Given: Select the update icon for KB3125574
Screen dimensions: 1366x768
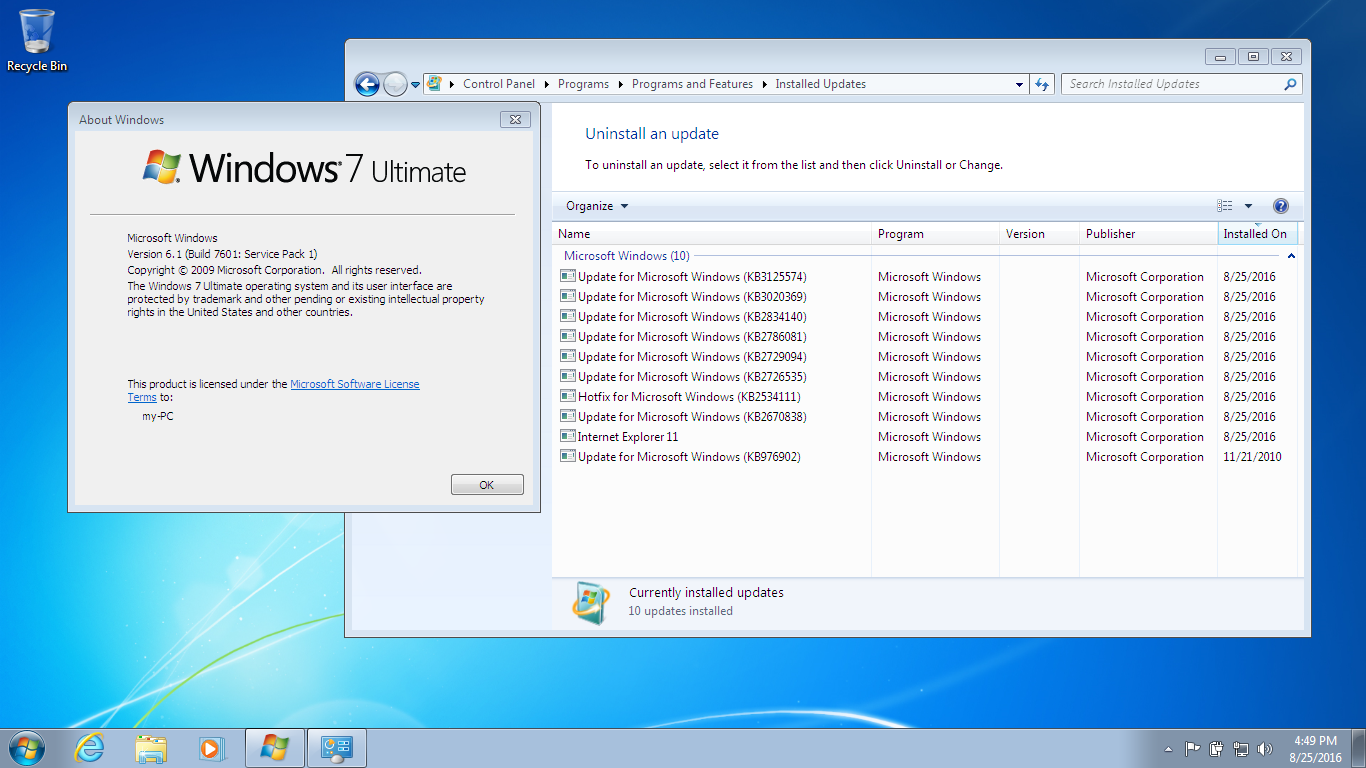Looking at the screenshot, I should click(x=567, y=276).
